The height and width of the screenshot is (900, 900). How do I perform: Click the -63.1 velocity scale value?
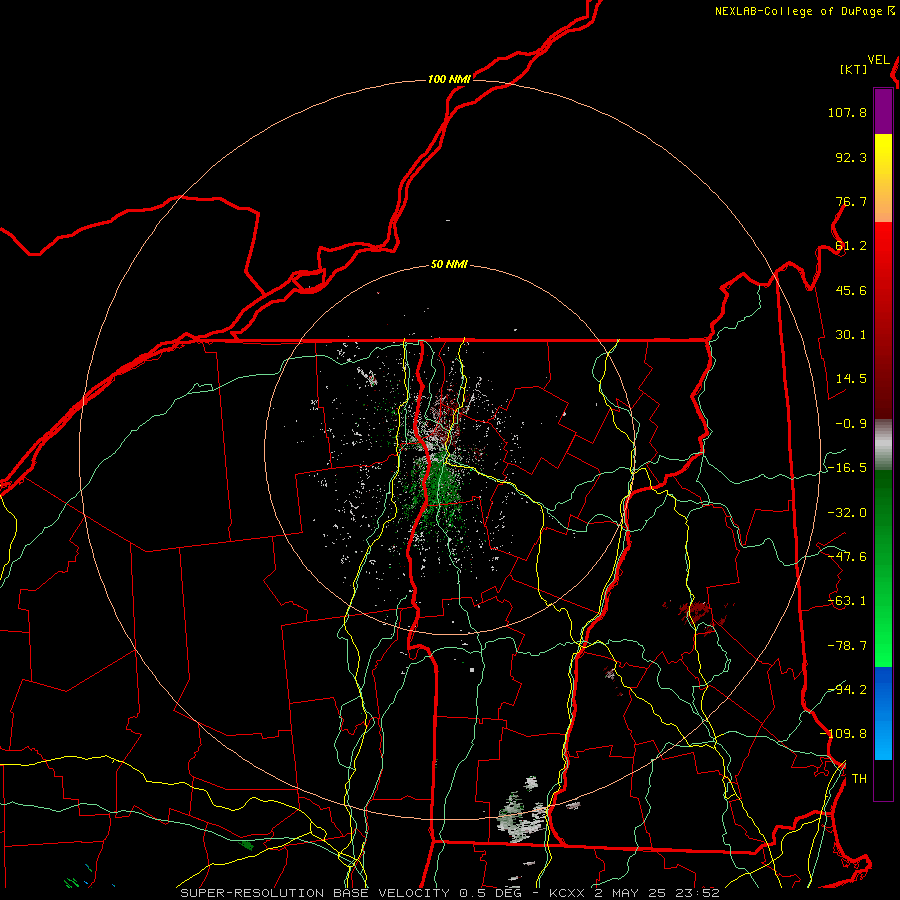coord(847,601)
